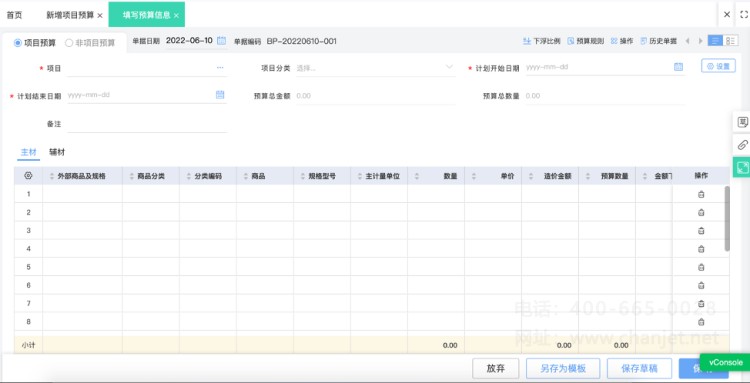
Task: Open the 辅材 tab
Action: 57,152
